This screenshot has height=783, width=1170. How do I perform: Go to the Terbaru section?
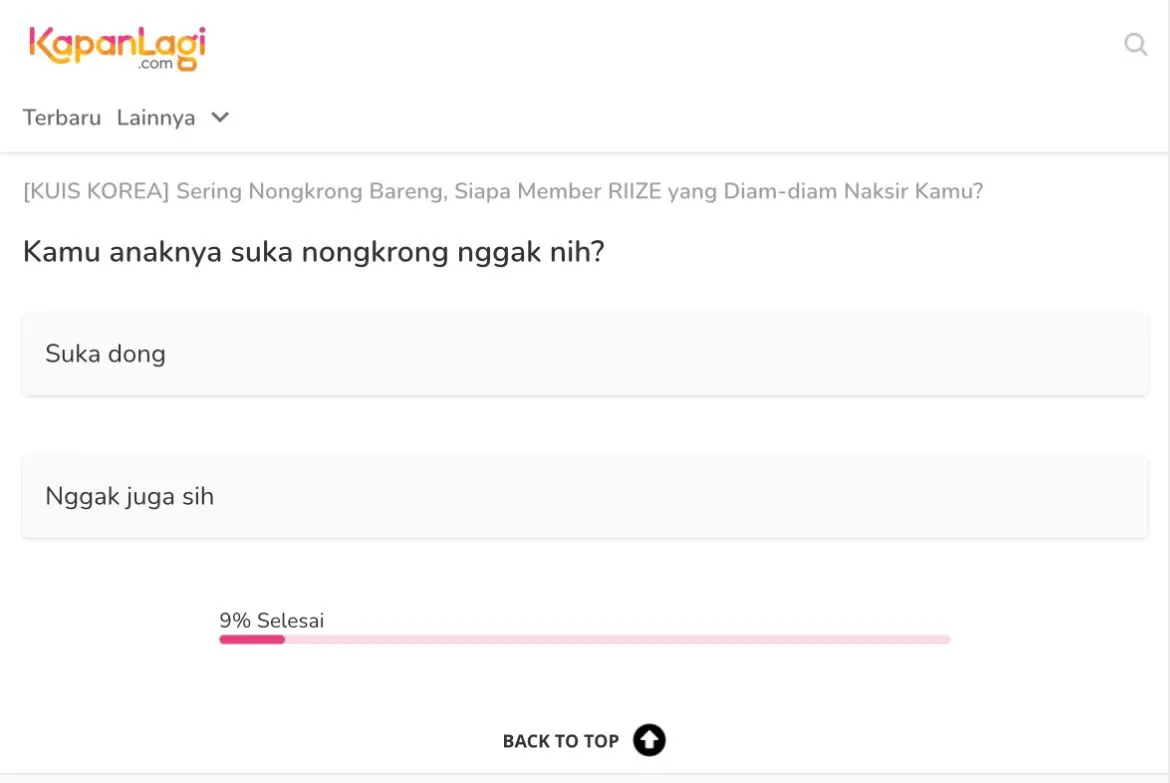[62, 118]
